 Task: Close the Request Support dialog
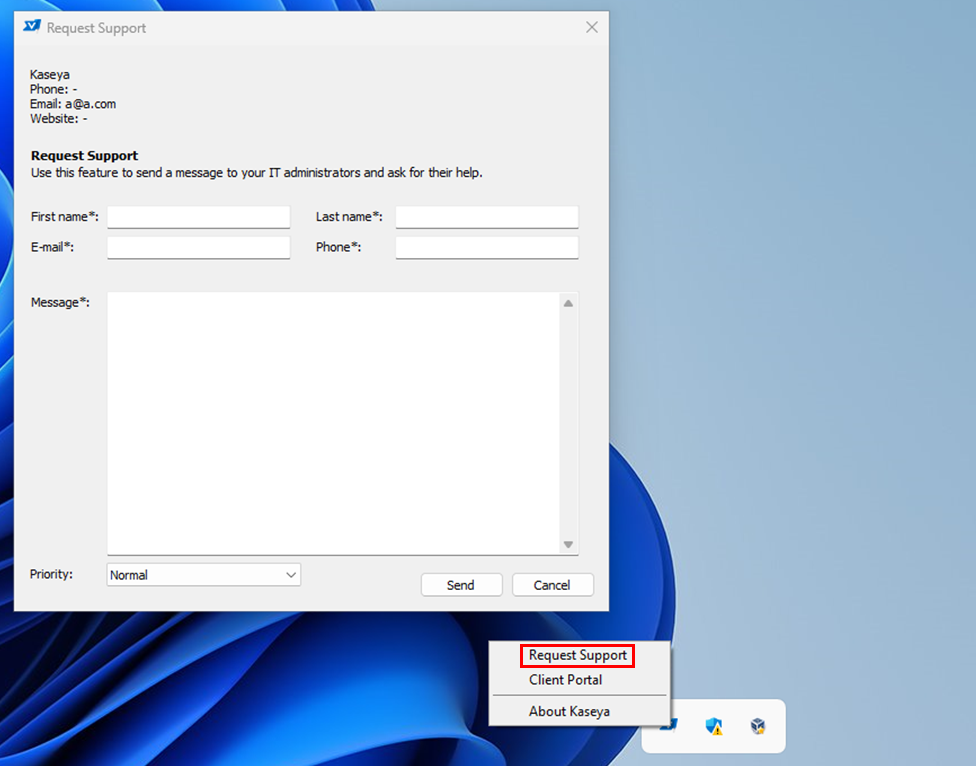pyautogui.click(x=591, y=27)
